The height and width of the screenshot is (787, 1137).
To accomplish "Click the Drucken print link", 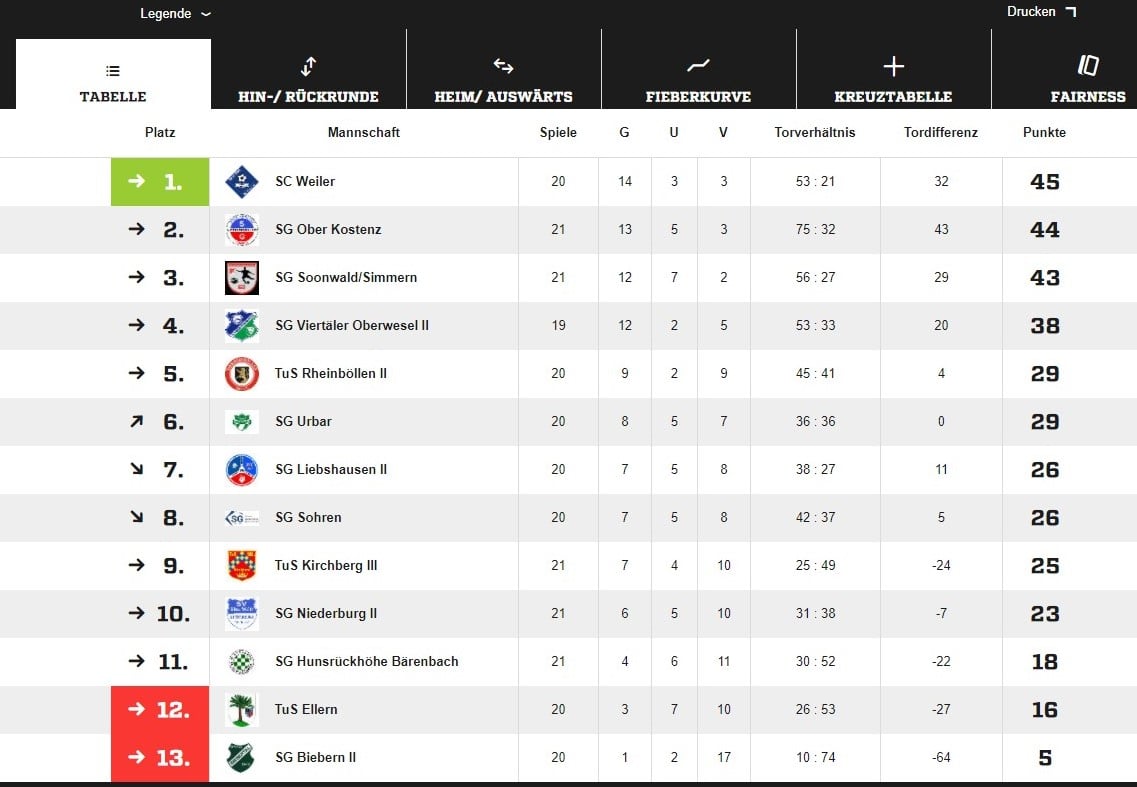I will point(1031,12).
